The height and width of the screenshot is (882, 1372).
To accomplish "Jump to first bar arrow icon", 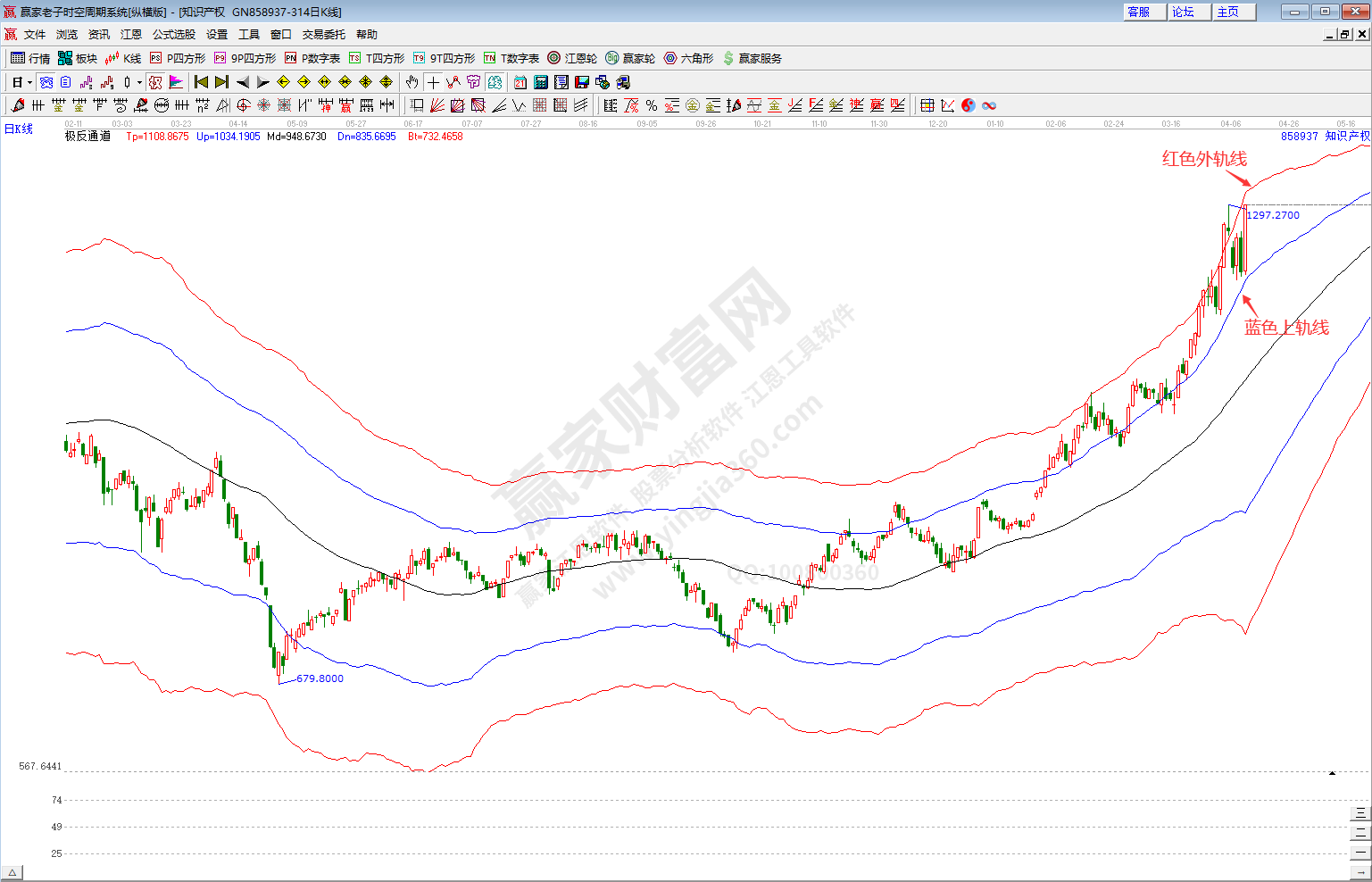I will click(201, 82).
